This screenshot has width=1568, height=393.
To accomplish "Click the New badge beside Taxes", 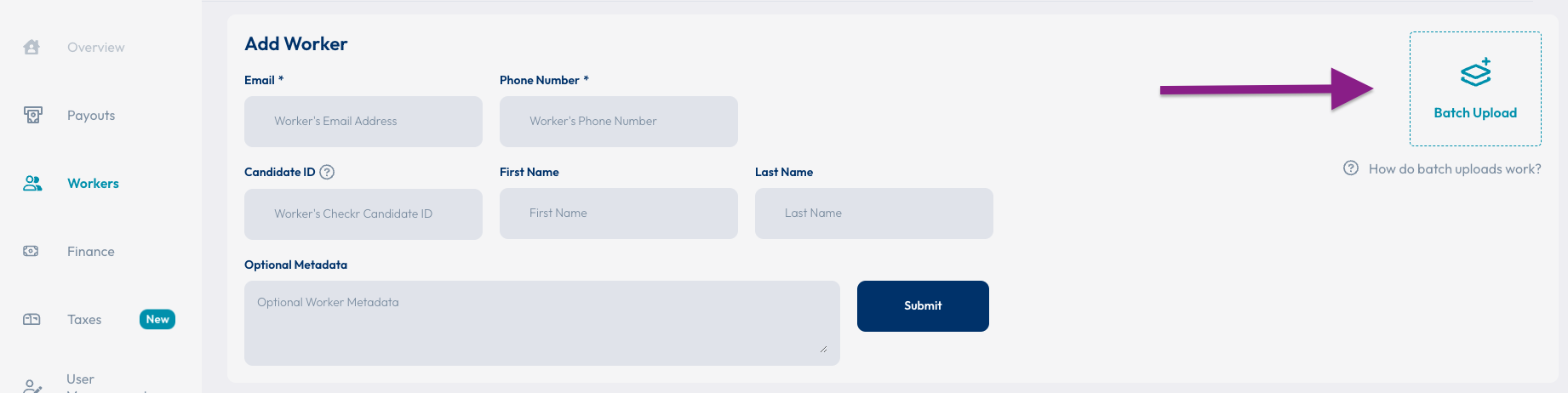I will click(157, 319).
